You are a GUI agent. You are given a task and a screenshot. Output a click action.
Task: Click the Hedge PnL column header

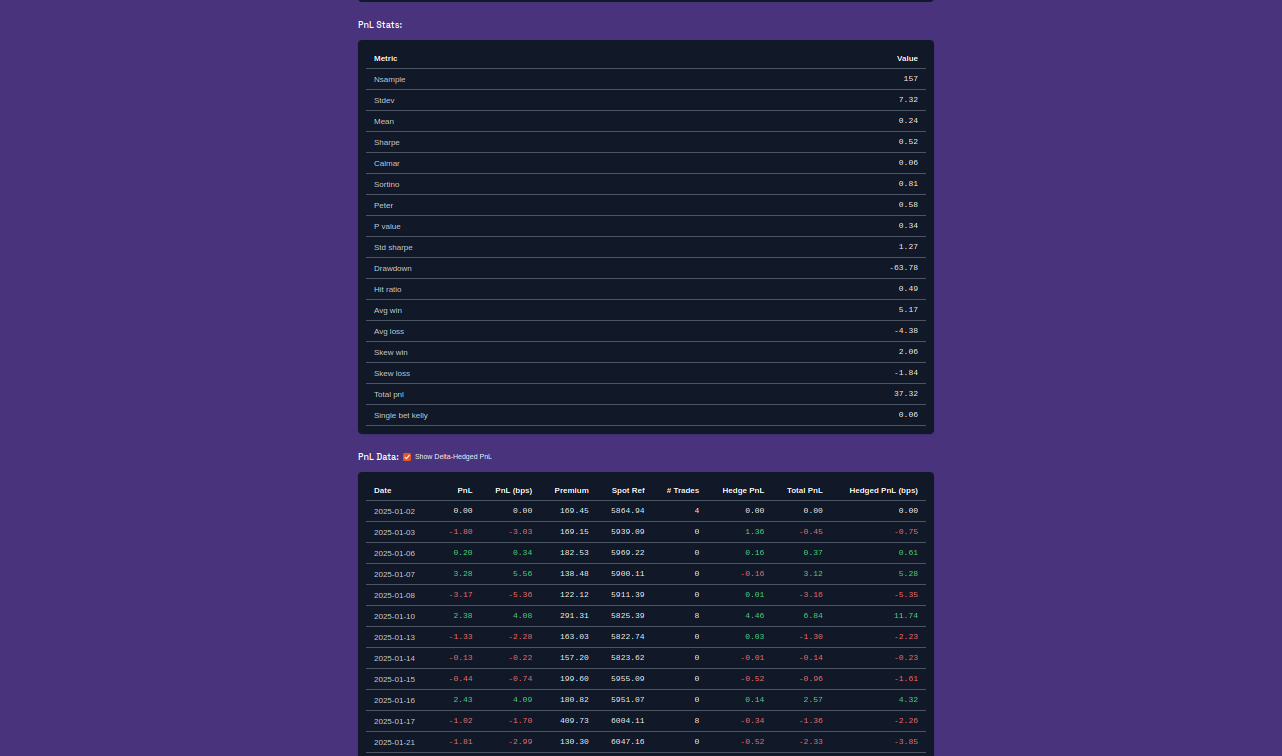[x=743, y=490]
